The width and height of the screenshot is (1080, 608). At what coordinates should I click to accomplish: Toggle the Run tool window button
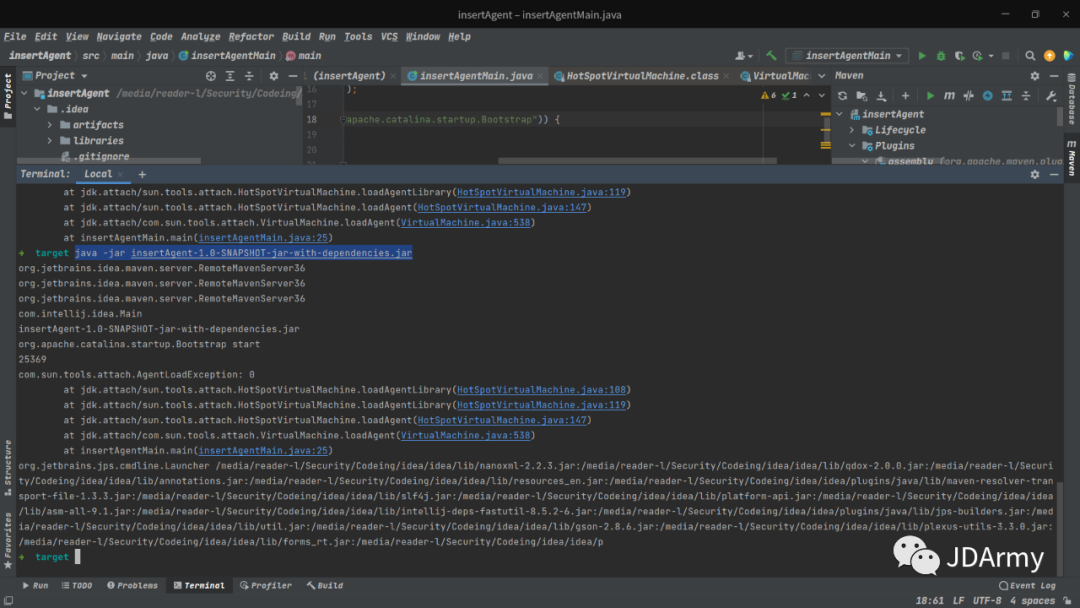35,585
